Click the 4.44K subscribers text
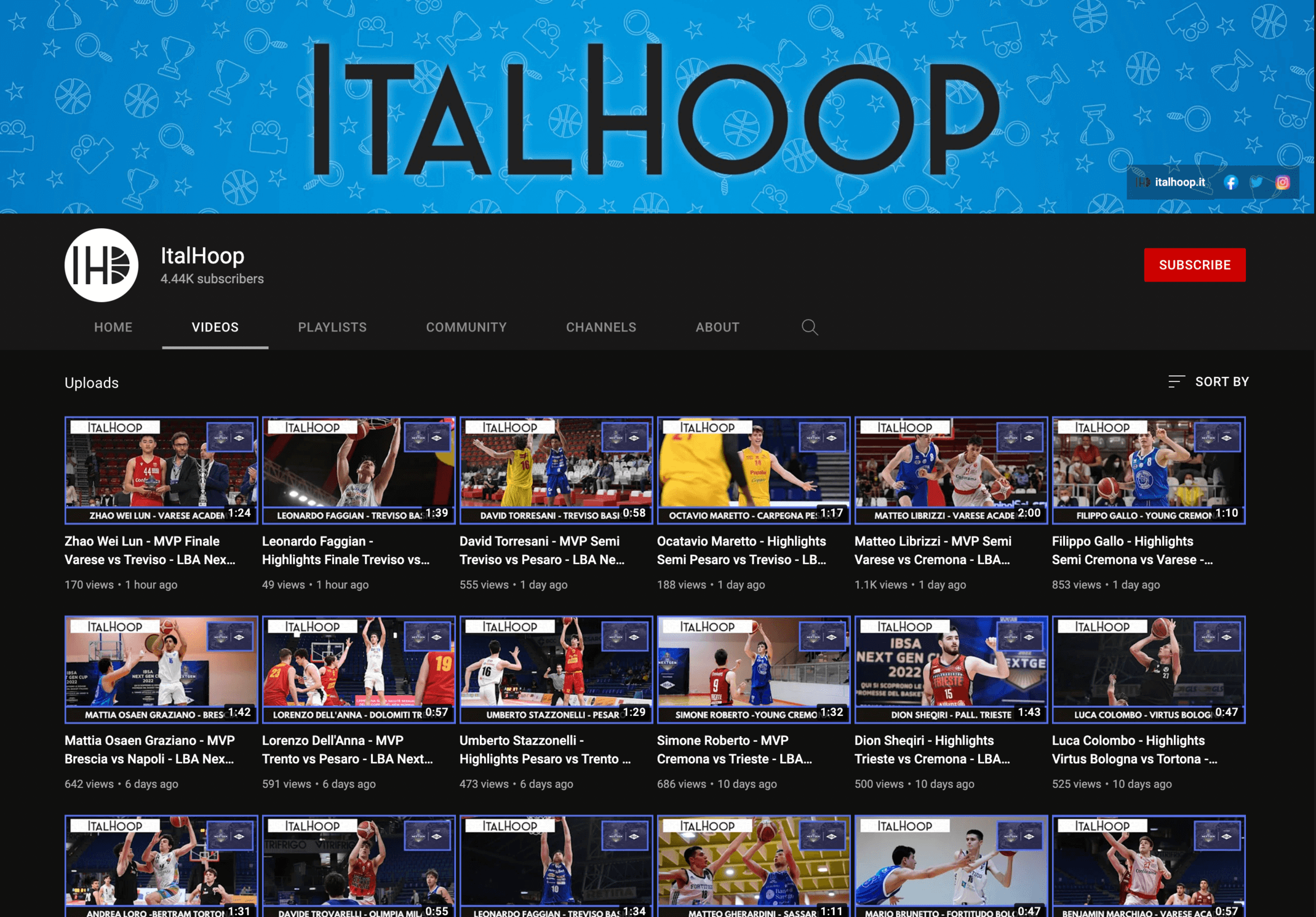Viewport: 1316px width, 917px height. click(212, 279)
